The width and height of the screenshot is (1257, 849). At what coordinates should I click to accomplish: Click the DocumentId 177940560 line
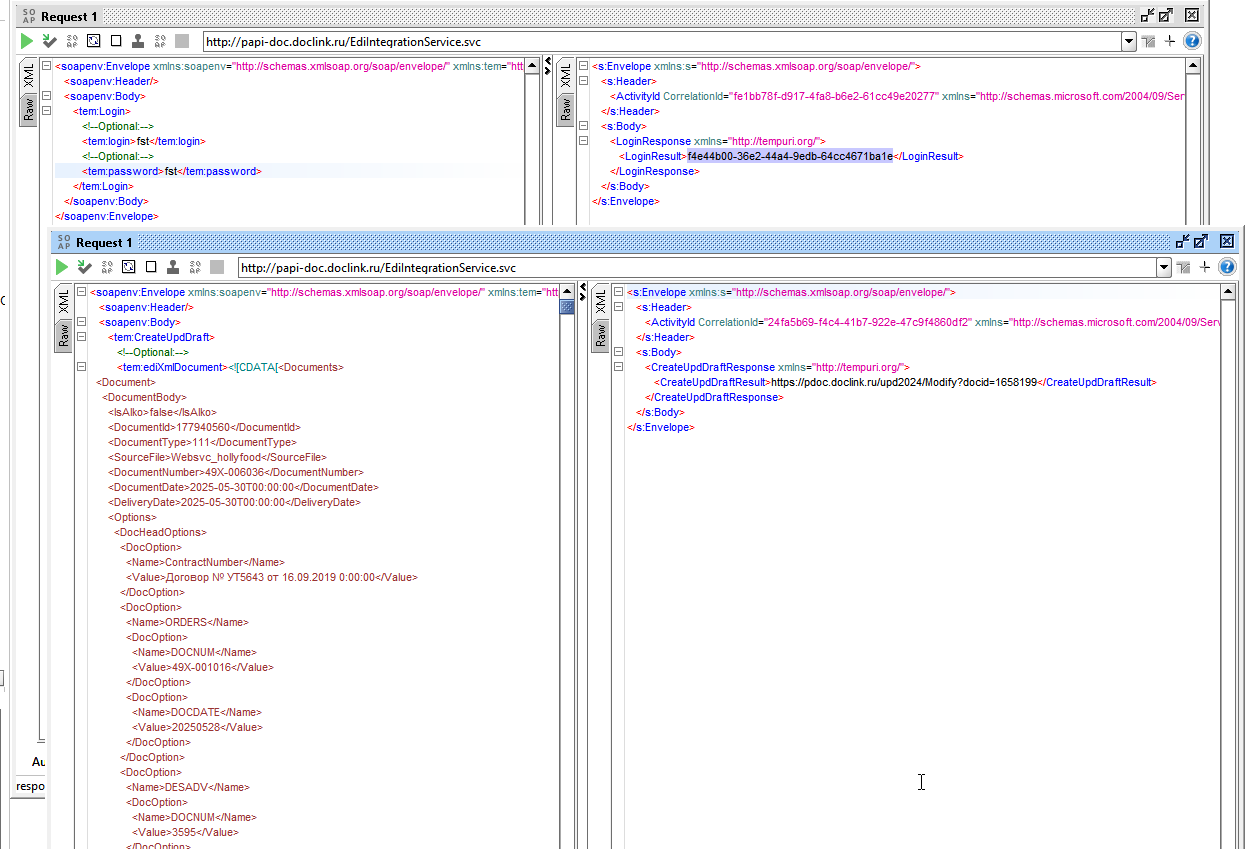point(204,427)
